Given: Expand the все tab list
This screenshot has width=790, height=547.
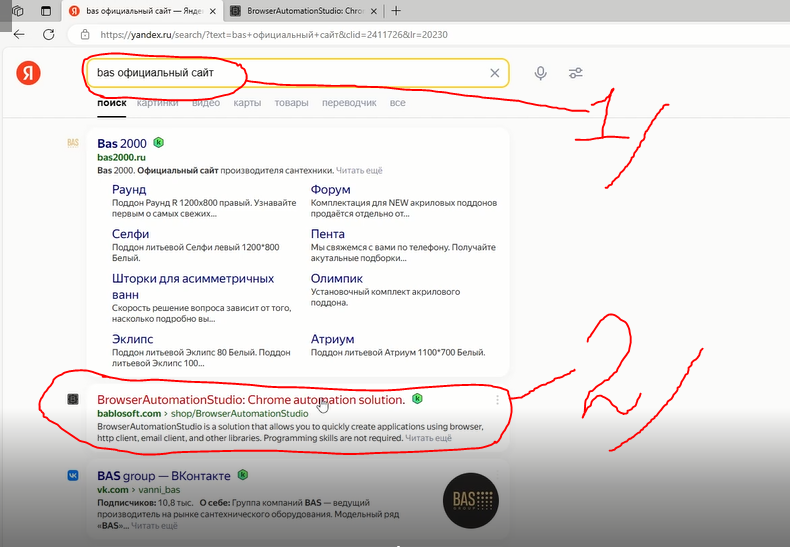Looking at the screenshot, I should pos(398,103).
